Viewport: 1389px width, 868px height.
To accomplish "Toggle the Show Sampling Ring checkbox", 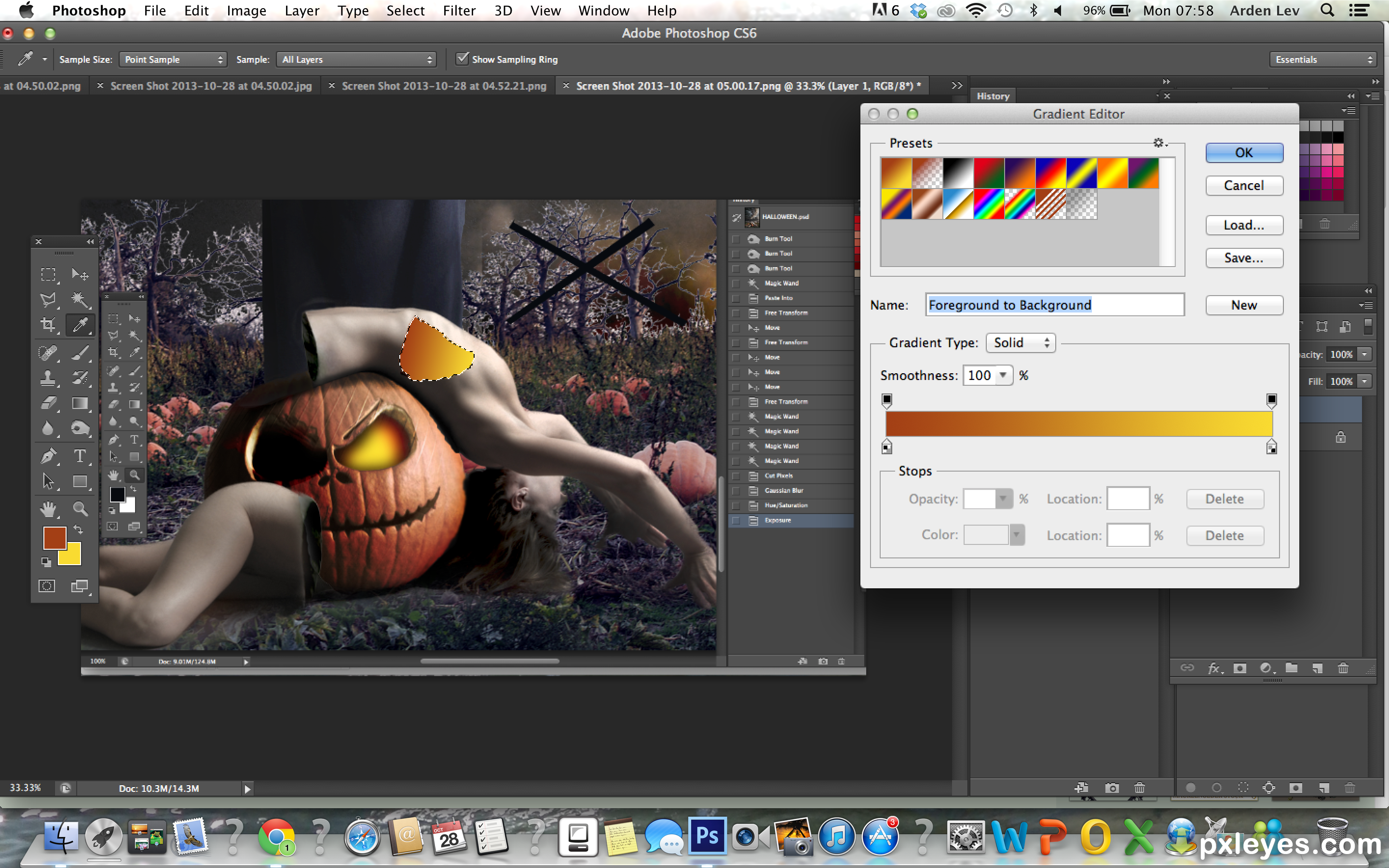I will 462,58.
